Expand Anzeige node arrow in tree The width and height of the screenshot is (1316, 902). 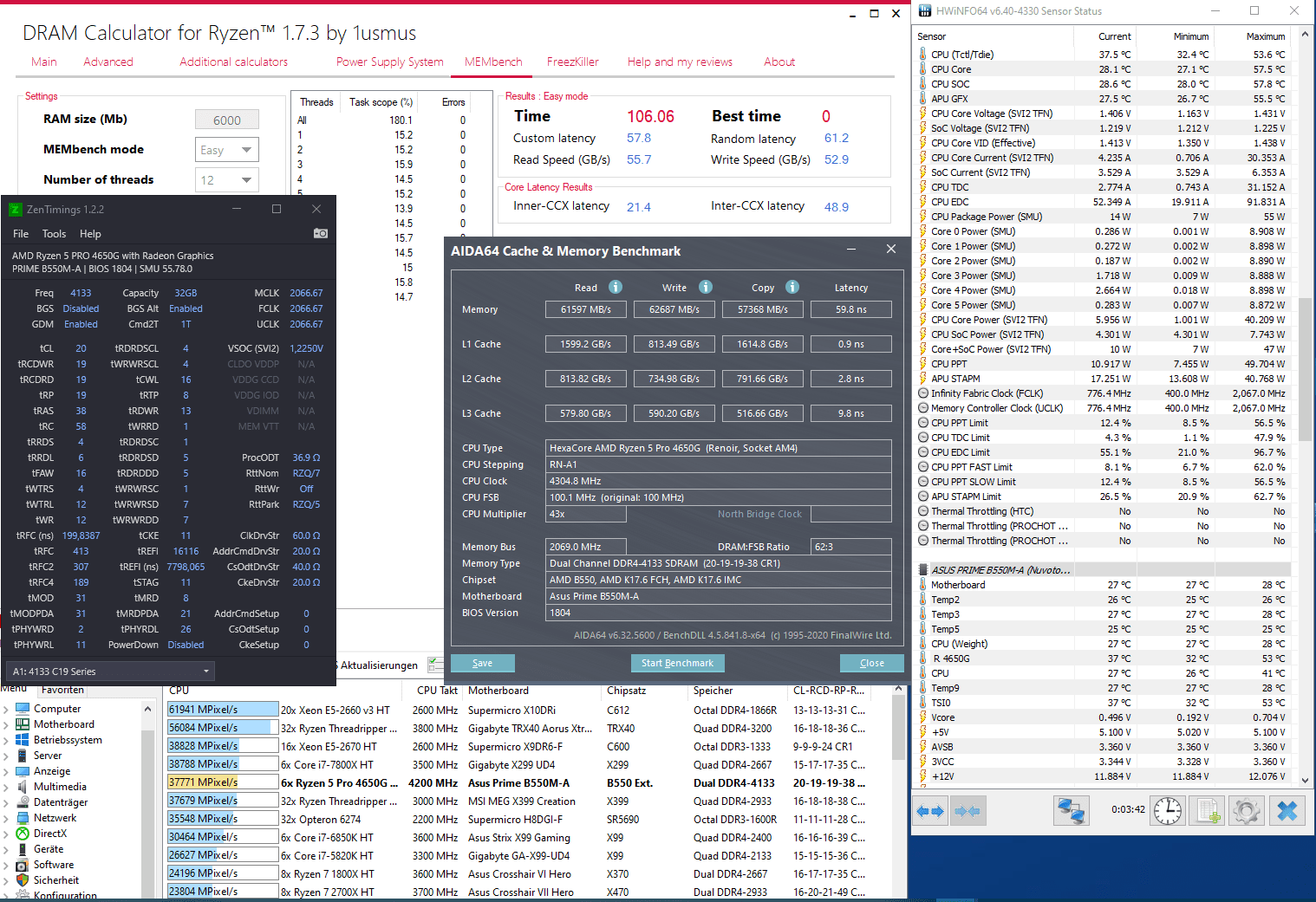tap(6, 772)
